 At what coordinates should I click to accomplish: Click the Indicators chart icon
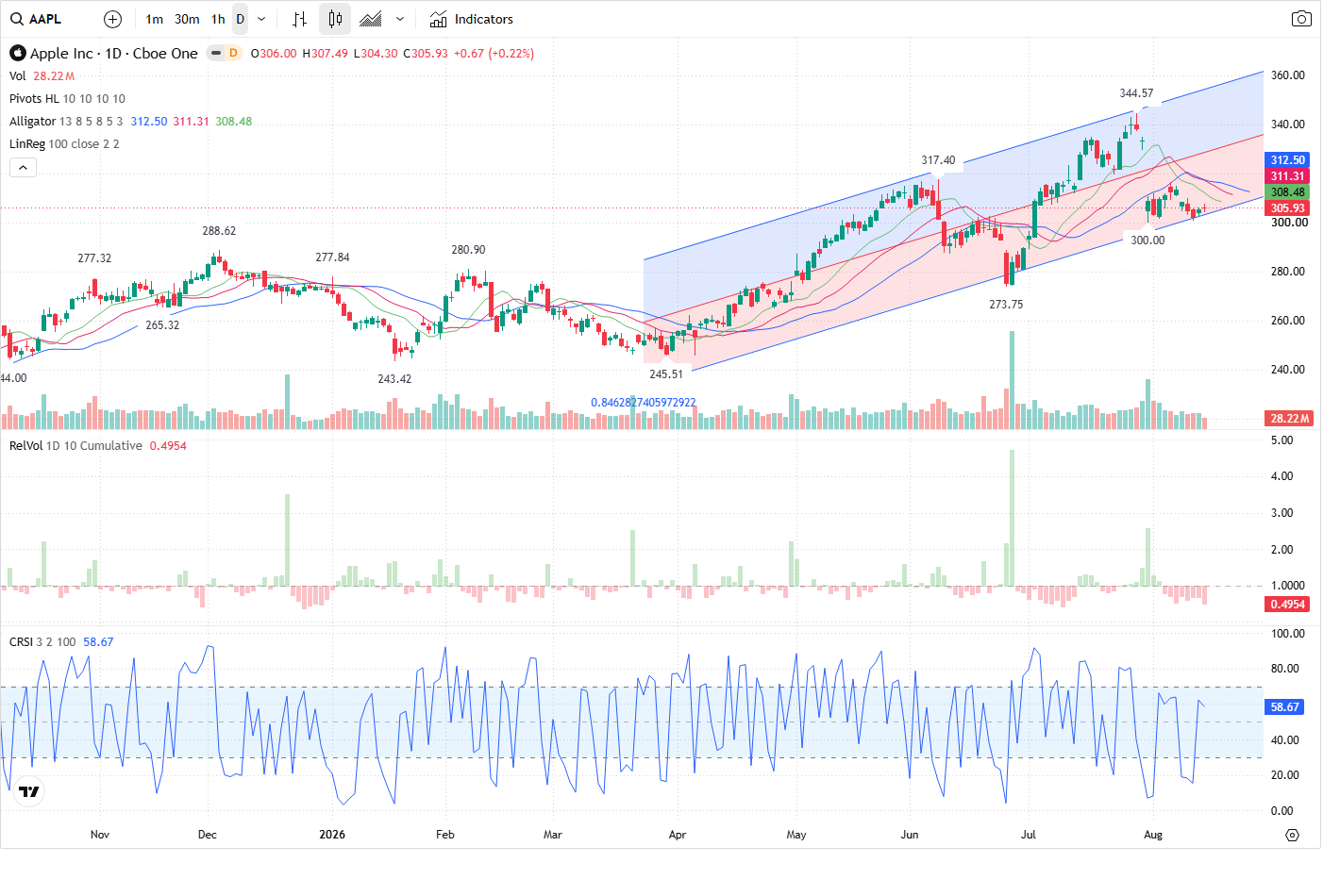click(438, 19)
